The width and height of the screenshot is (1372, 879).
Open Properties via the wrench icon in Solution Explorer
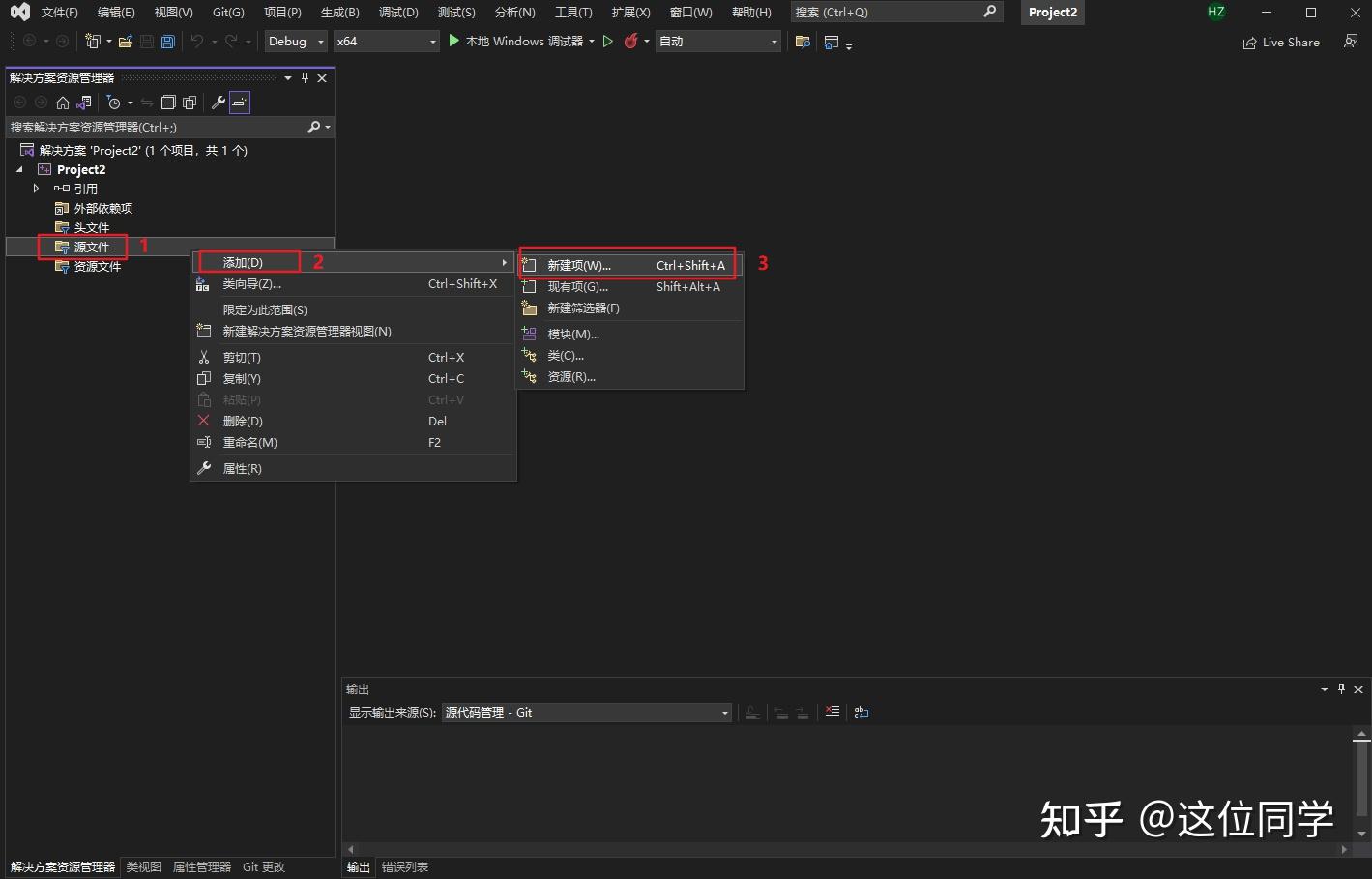pyautogui.click(x=219, y=103)
